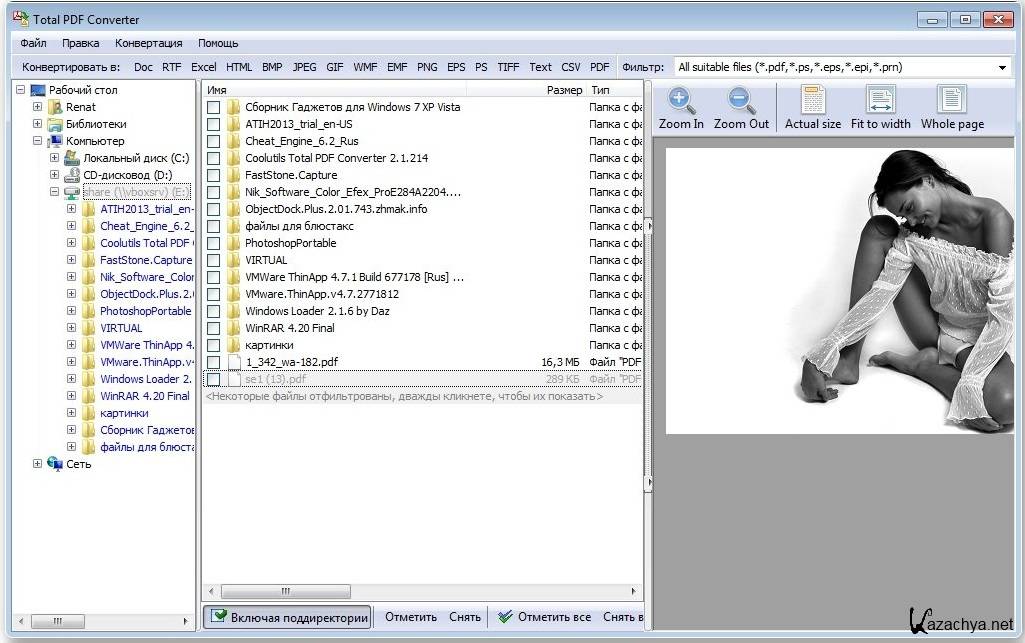This screenshot has height=643, width=1025.
Task: Click the Zoom In magnifier icon
Action: click(681, 100)
